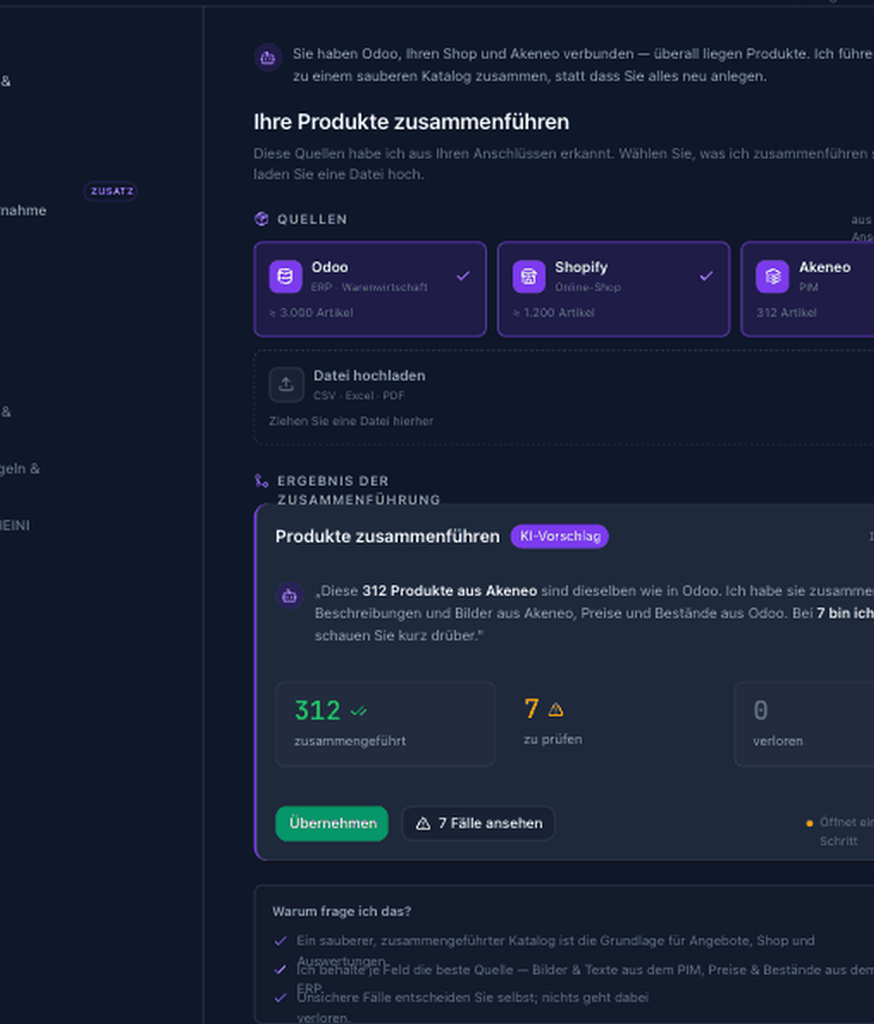This screenshot has width=874, height=1024.
Task: Click '≈ 3.000 Artikel' in Odoo card
Action: click(x=312, y=313)
